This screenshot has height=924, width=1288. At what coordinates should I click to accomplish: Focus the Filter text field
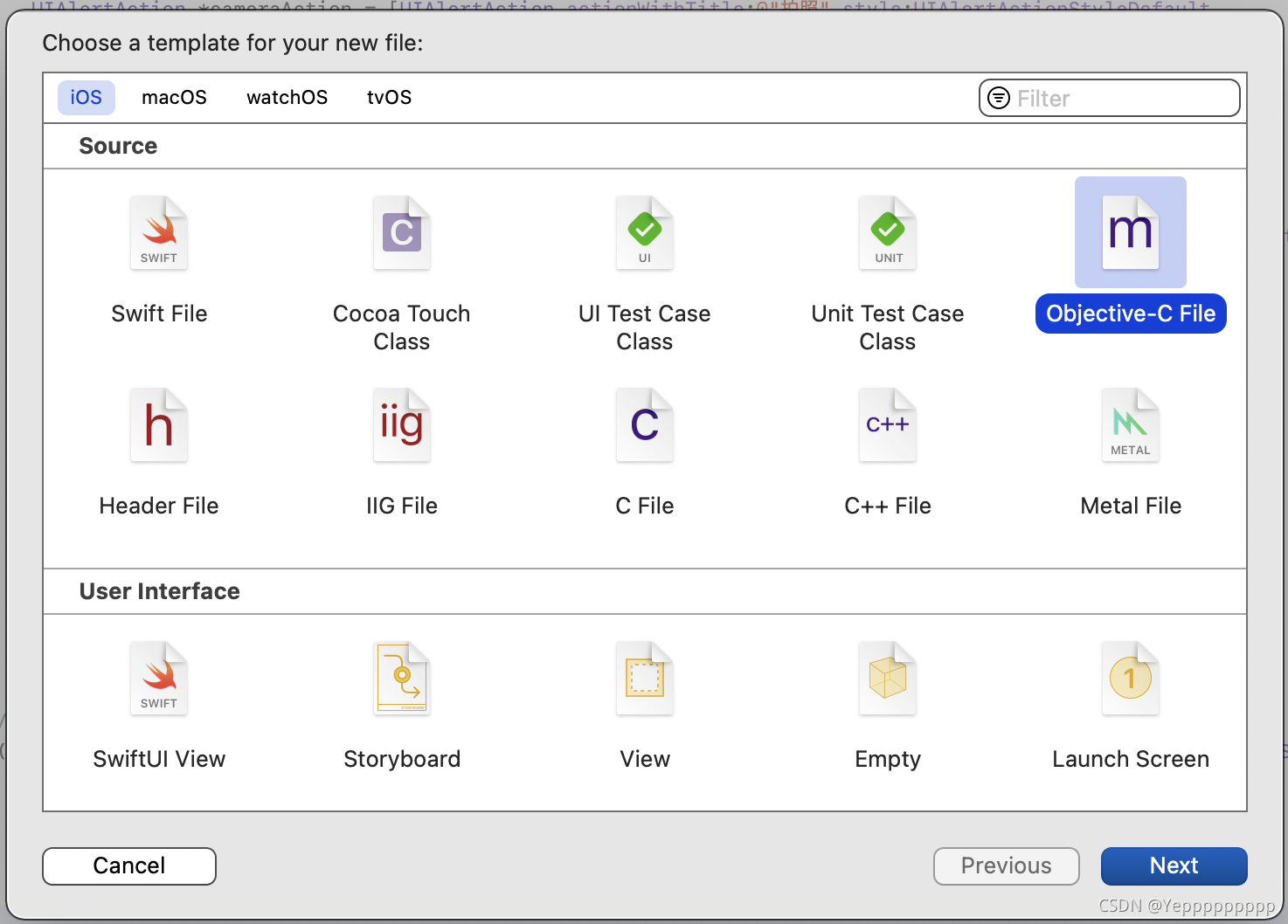[1110, 98]
